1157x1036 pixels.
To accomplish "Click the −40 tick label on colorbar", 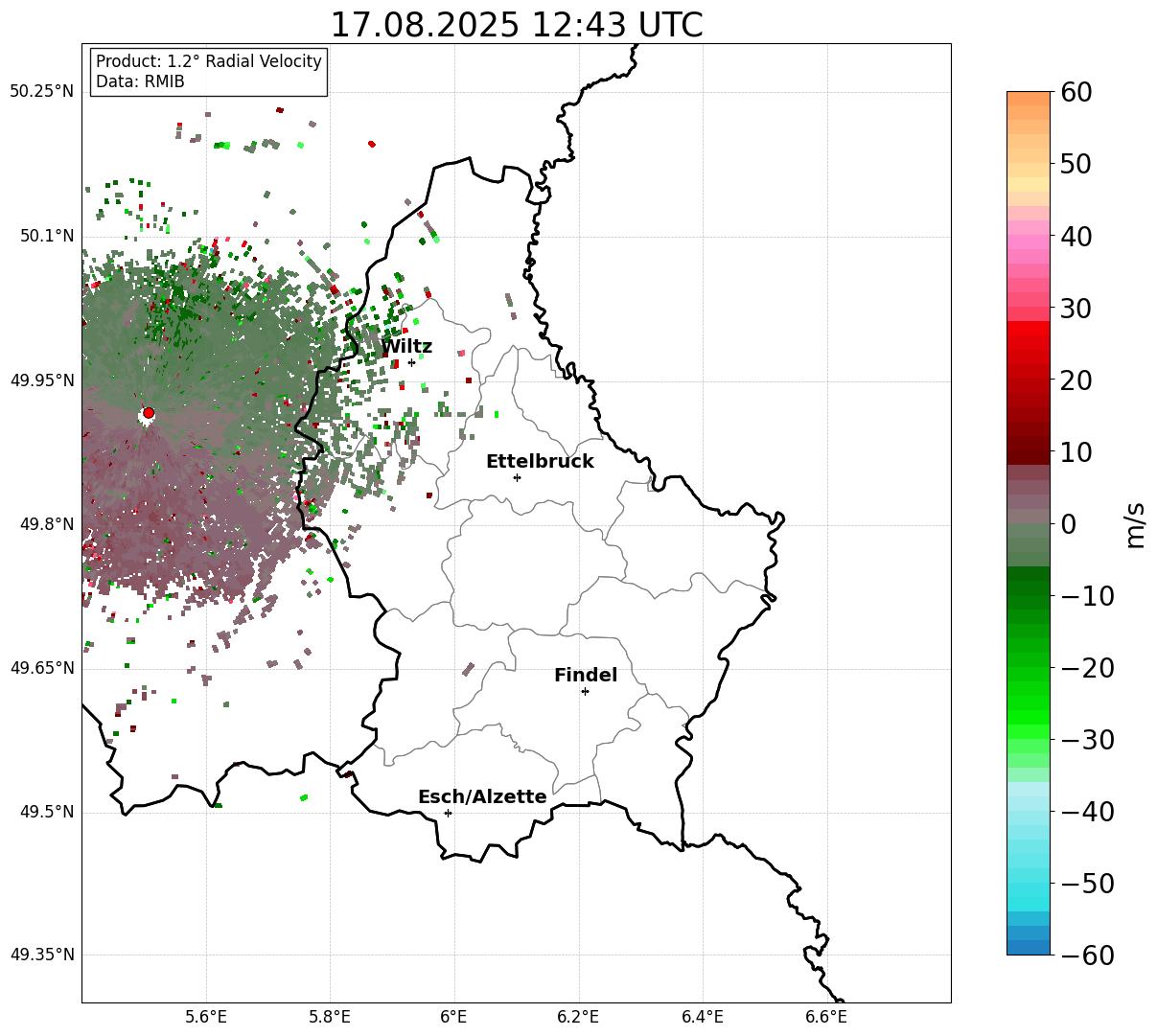I will (1087, 812).
